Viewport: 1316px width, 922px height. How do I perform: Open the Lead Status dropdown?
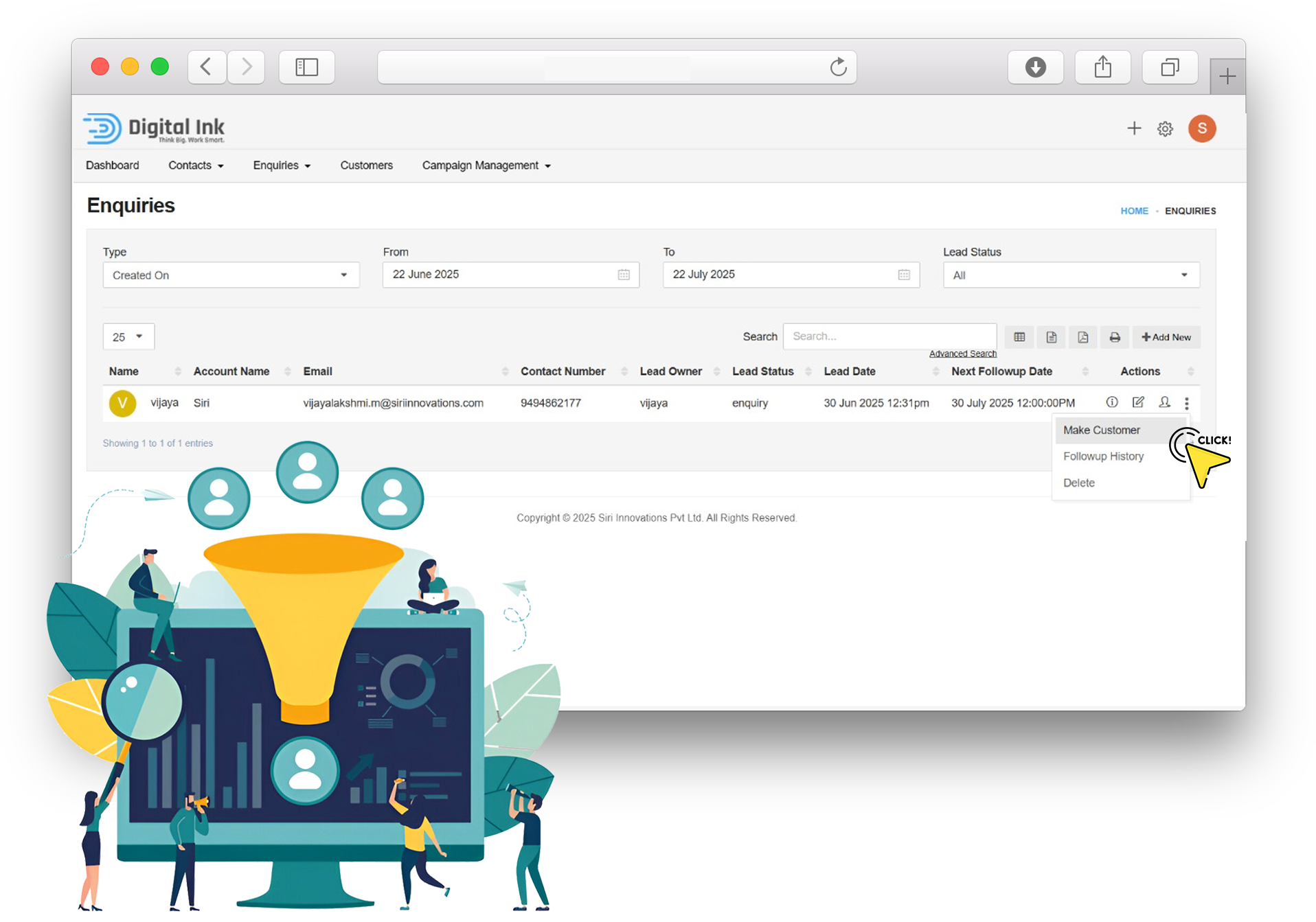[x=1071, y=275]
